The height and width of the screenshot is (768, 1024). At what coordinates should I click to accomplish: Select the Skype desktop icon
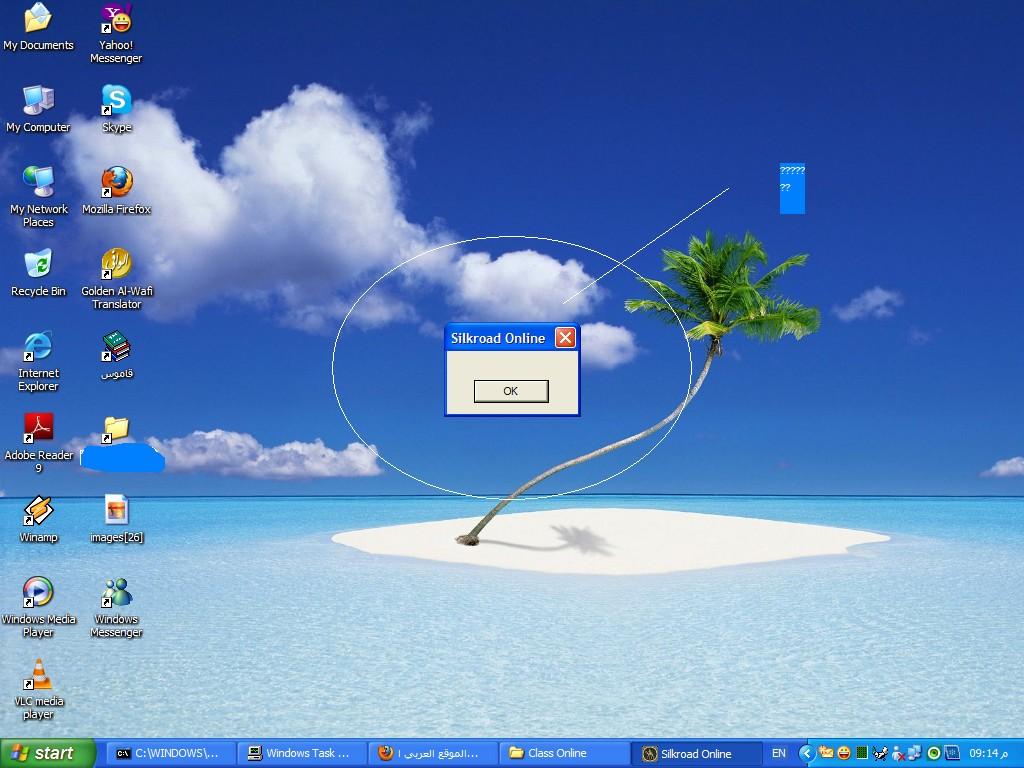pos(116,101)
